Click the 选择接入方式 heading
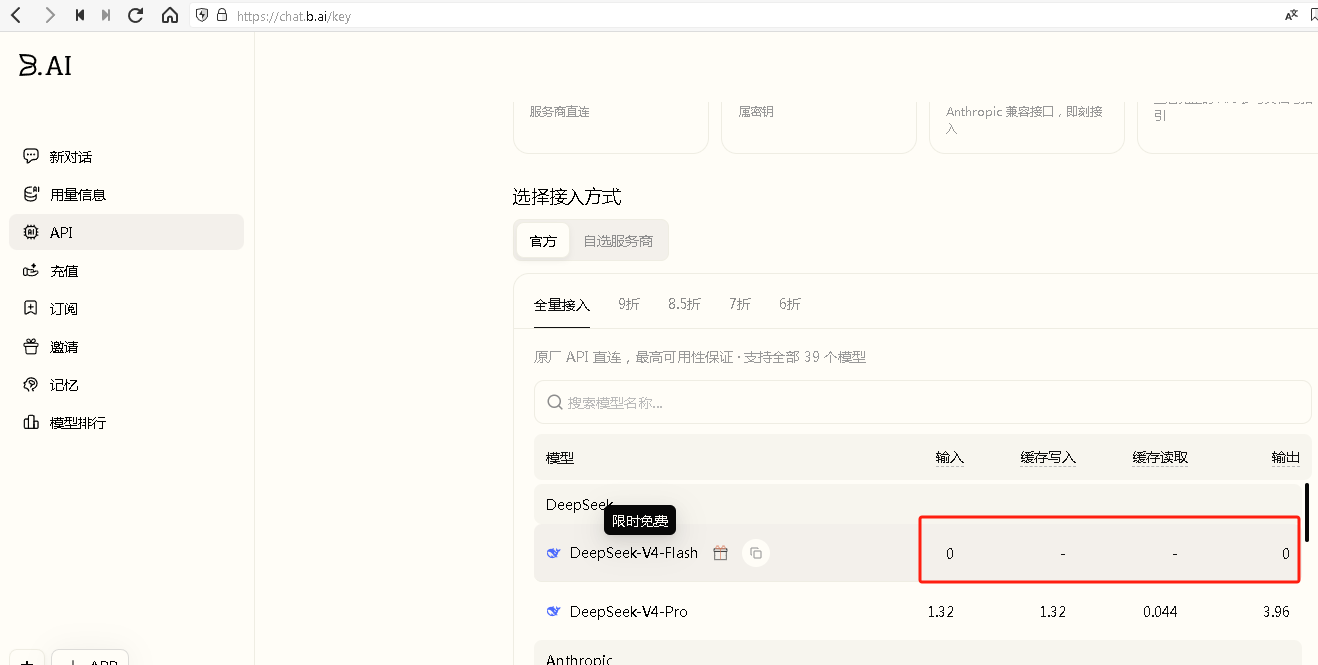This screenshot has height=665, width=1318. pos(567,197)
